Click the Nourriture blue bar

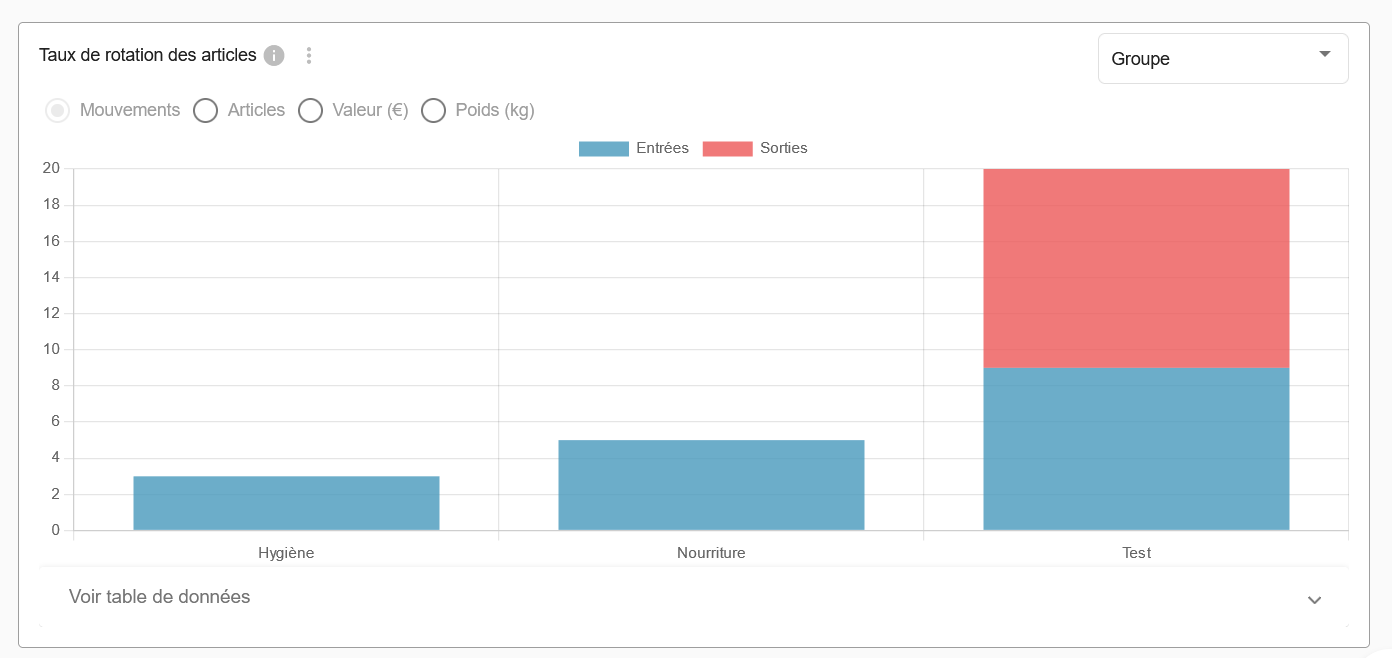pos(711,485)
